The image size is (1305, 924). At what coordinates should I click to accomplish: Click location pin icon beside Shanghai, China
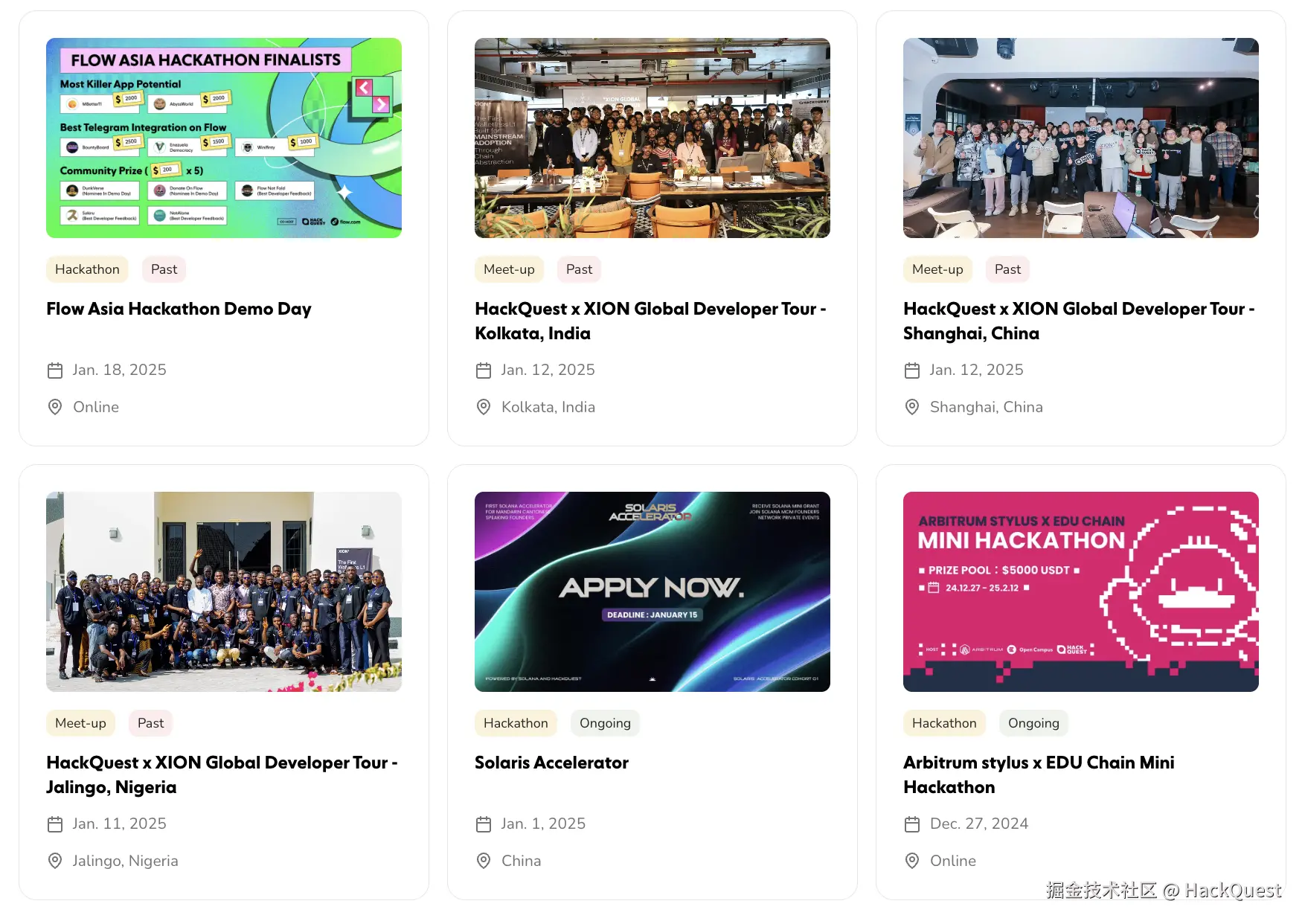point(912,407)
